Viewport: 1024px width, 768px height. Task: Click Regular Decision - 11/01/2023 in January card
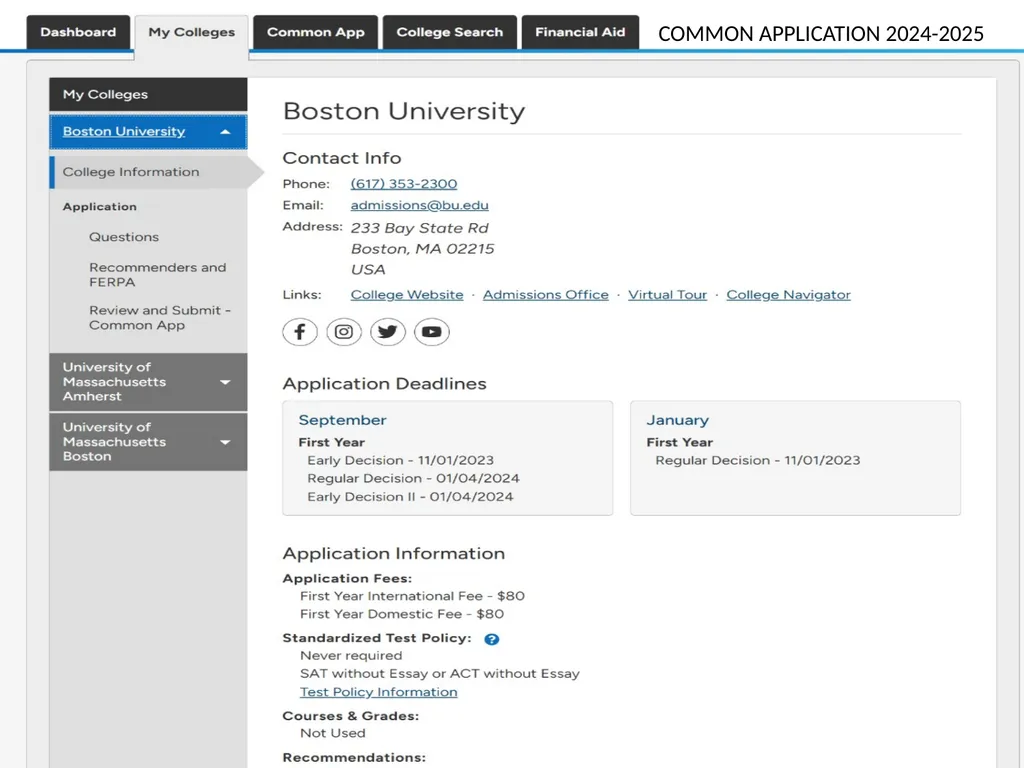(758, 460)
